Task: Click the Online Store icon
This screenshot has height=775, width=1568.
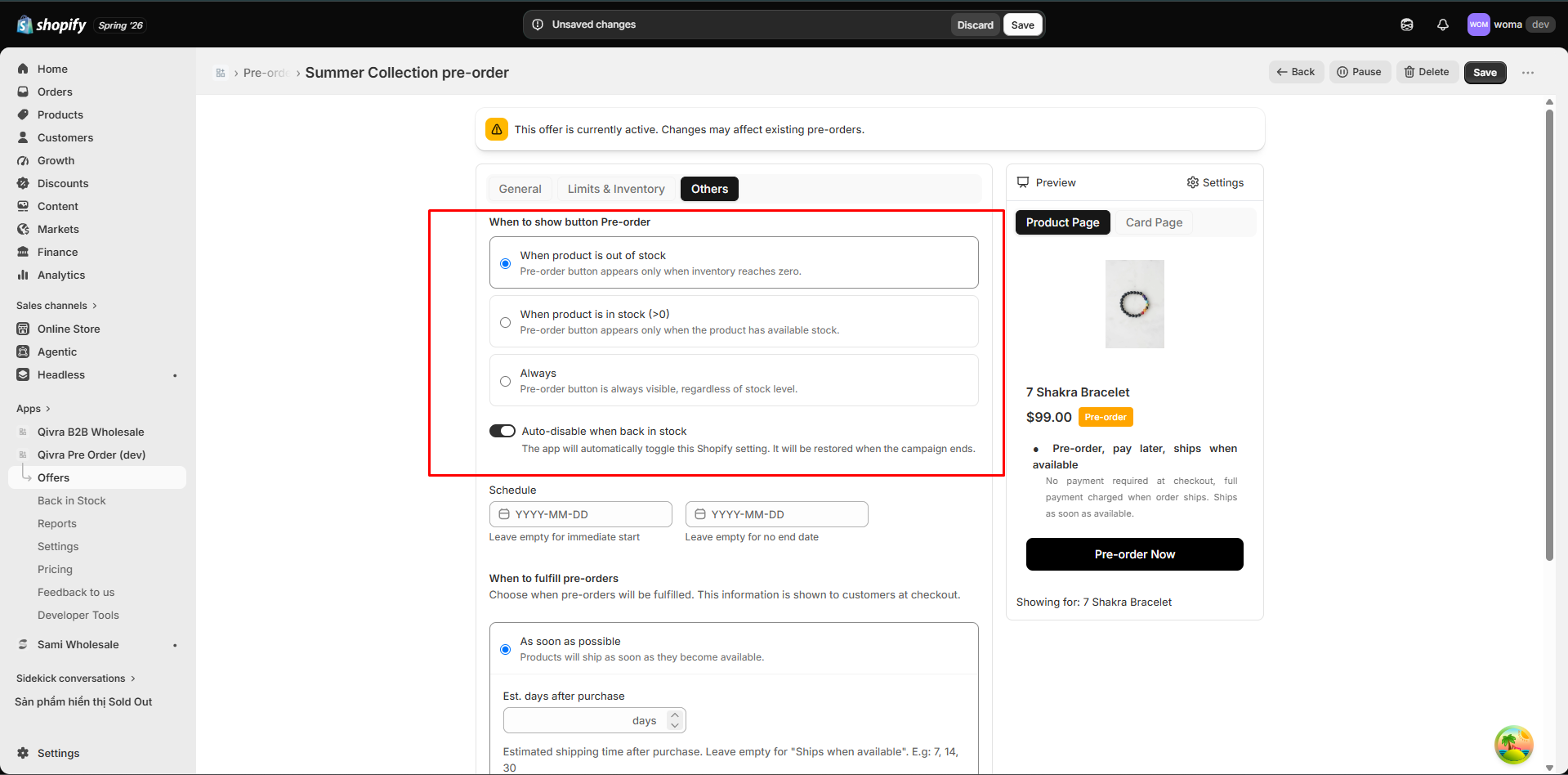Action: click(x=23, y=329)
